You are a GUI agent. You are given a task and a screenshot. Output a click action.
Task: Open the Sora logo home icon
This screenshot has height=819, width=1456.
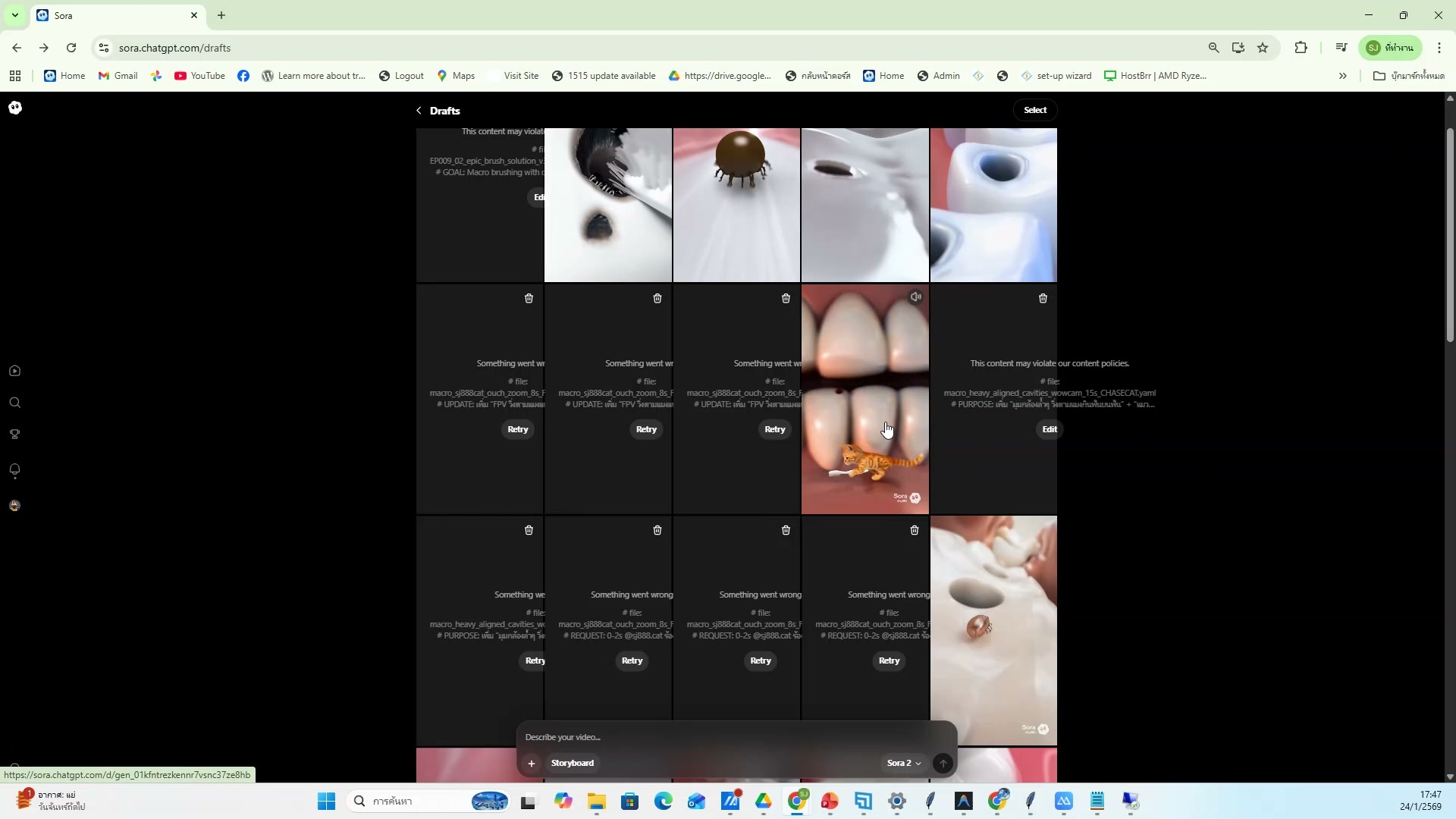click(x=15, y=108)
